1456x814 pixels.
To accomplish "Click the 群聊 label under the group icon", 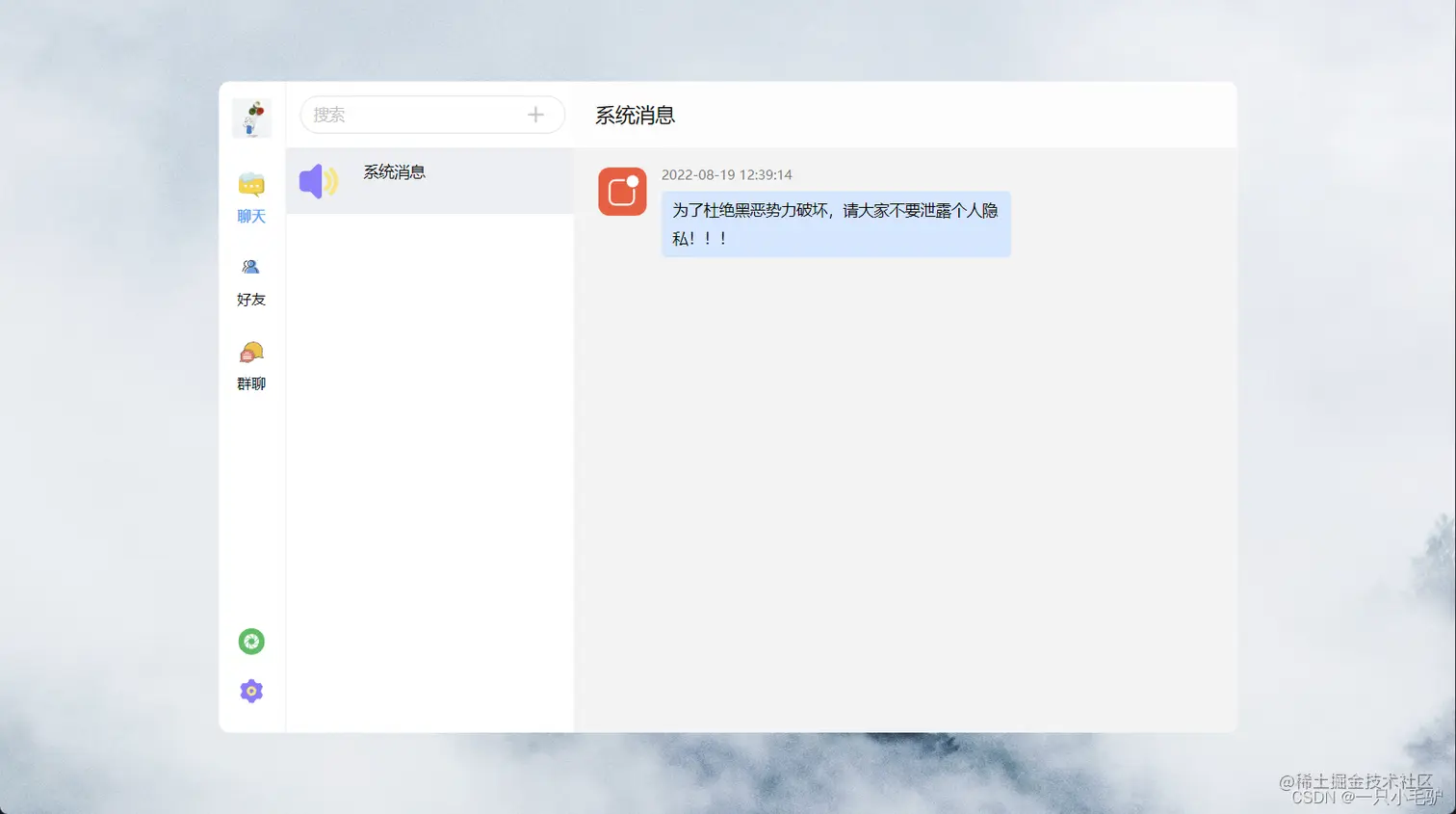I will coord(250,383).
